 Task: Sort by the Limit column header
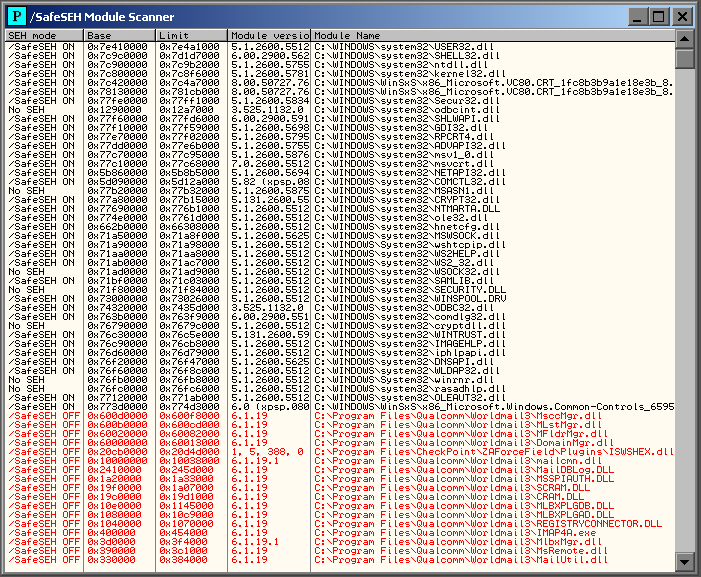click(191, 35)
